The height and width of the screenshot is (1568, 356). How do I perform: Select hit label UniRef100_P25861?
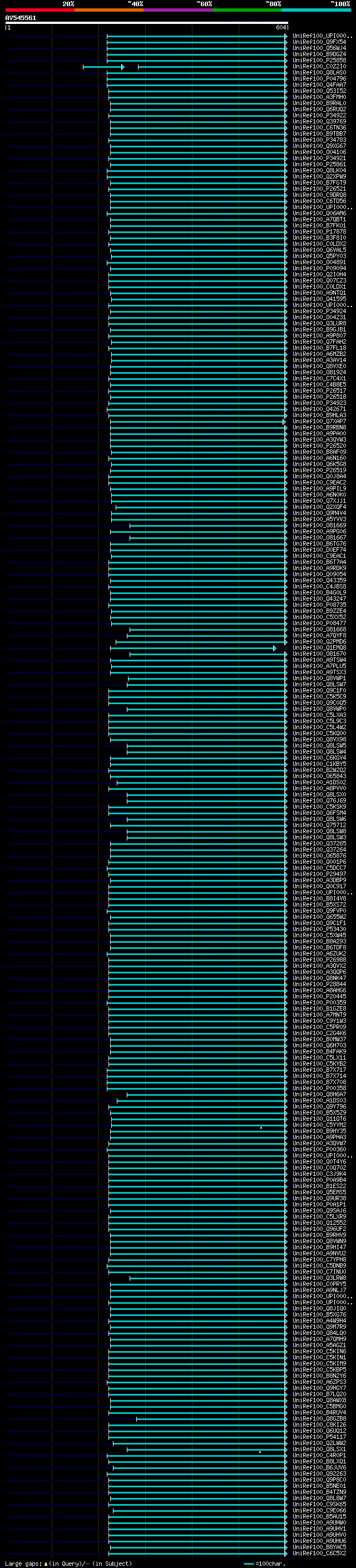pyautogui.click(x=319, y=164)
